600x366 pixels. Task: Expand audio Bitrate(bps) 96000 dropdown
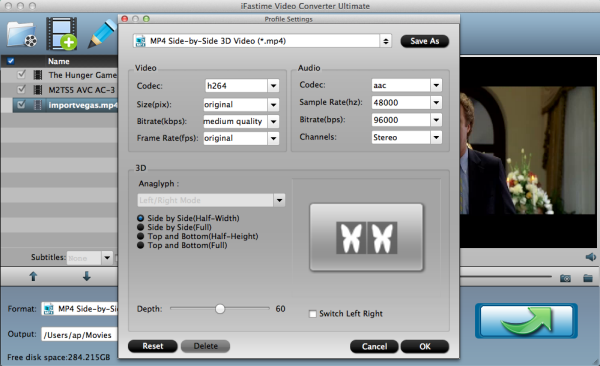click(x=436, y=120)
